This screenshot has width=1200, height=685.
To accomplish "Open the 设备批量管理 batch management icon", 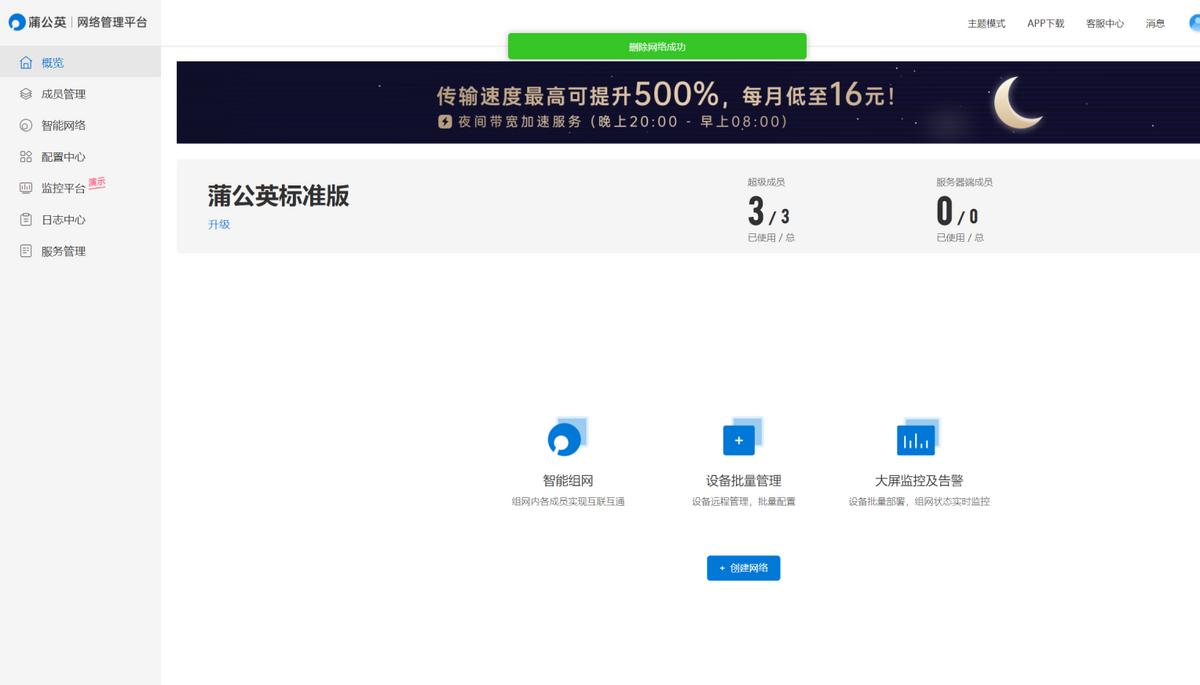I will point(740,440).
